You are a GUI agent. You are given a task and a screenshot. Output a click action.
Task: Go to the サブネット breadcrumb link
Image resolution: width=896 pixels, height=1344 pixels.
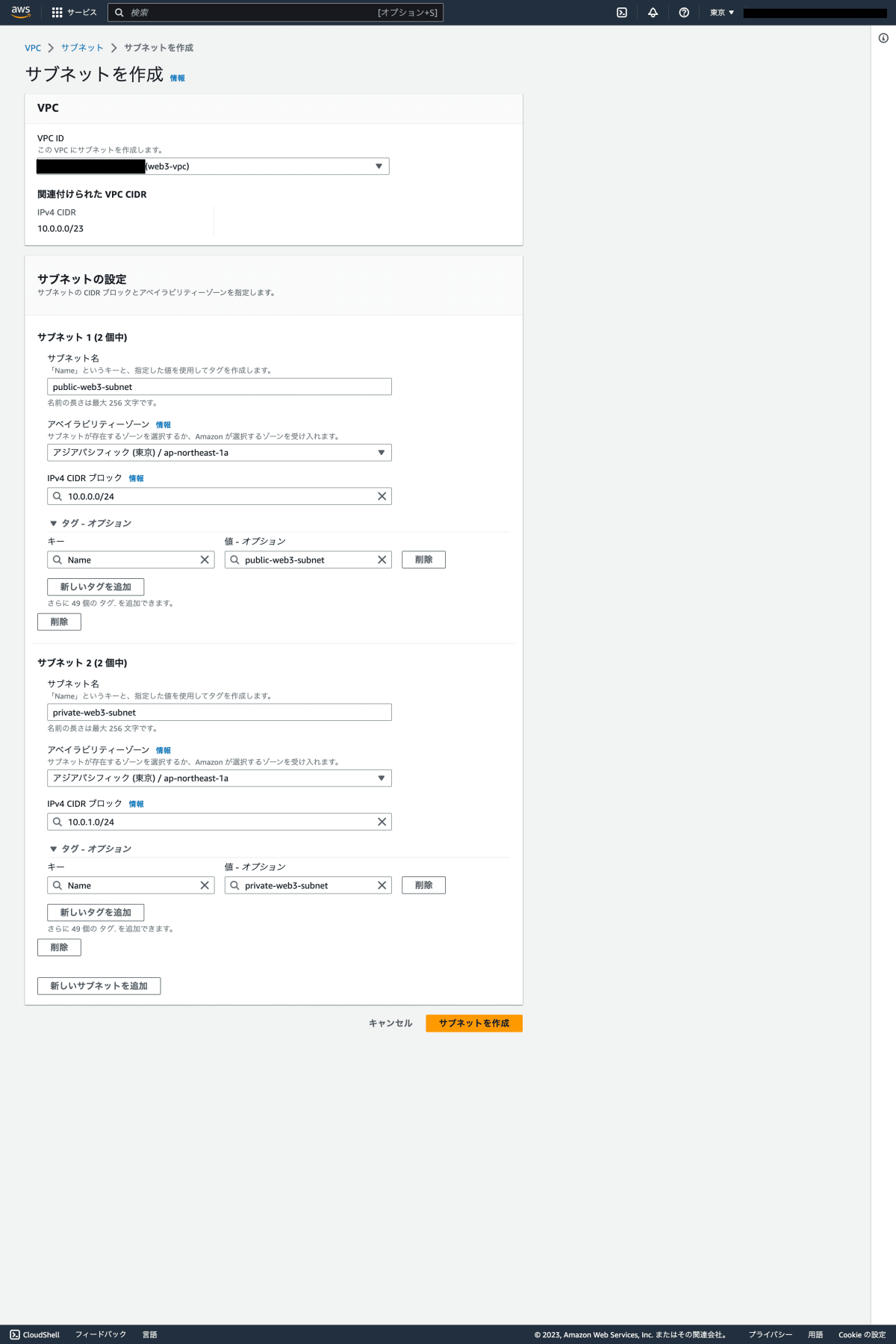(x=82, y=48)
